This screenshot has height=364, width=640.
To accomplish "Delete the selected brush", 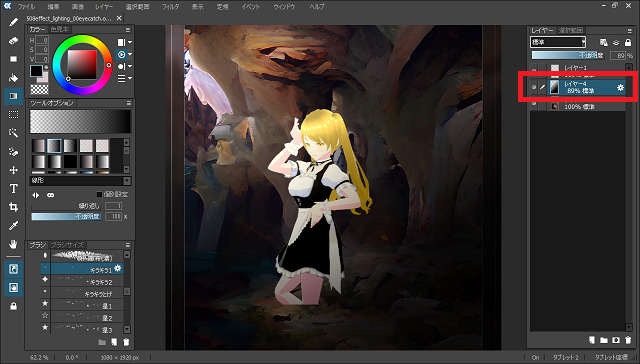I will pyautogui.click(x=126, y=342).
